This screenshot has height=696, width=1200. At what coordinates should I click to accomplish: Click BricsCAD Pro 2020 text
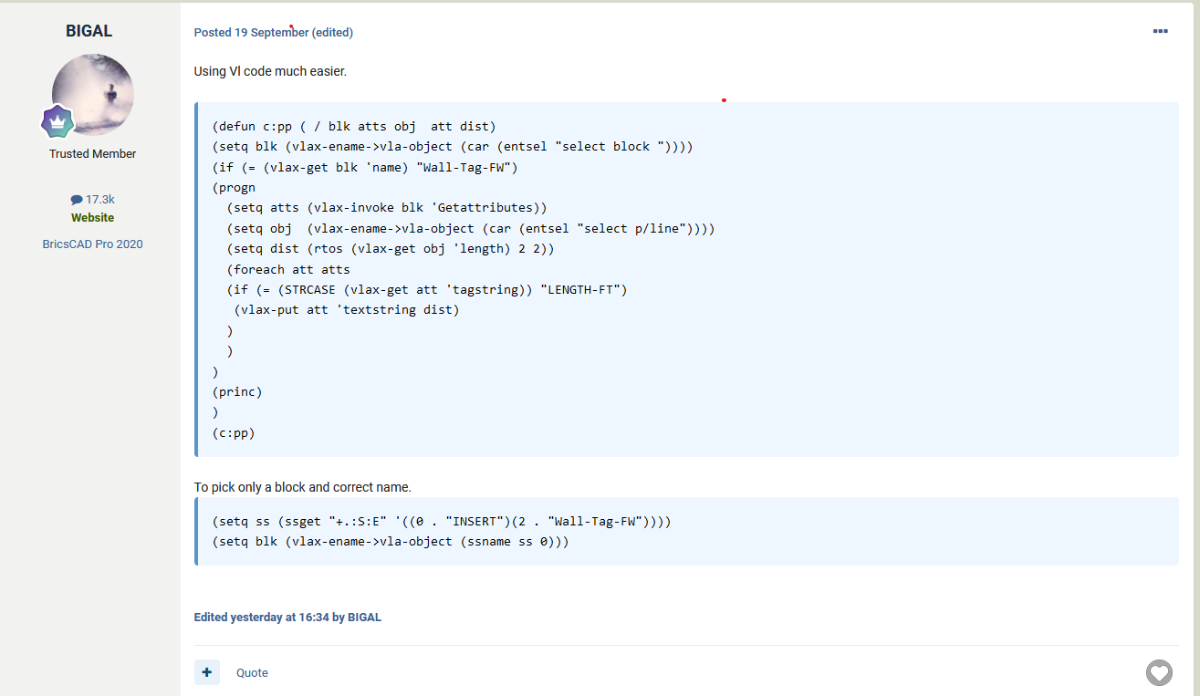point(92,244)
